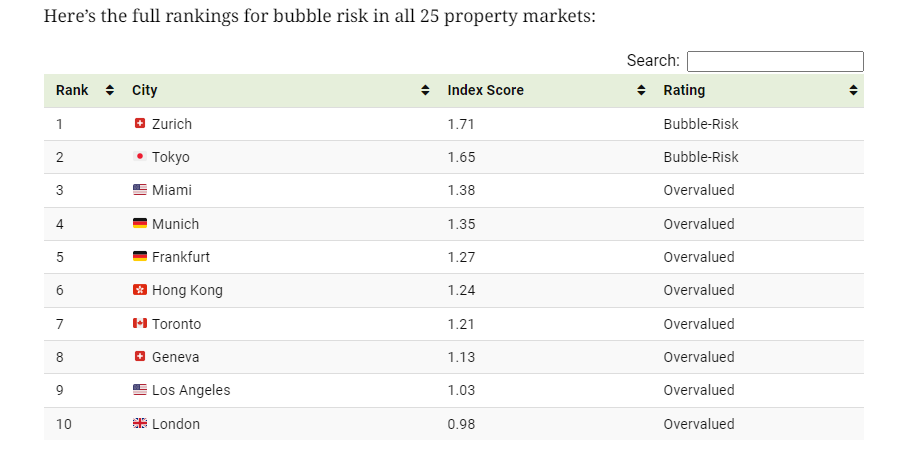Sort table by Rank arrows
Image resolution: width=909 pixels, height=458 pixels.
[x=110, y=90]
